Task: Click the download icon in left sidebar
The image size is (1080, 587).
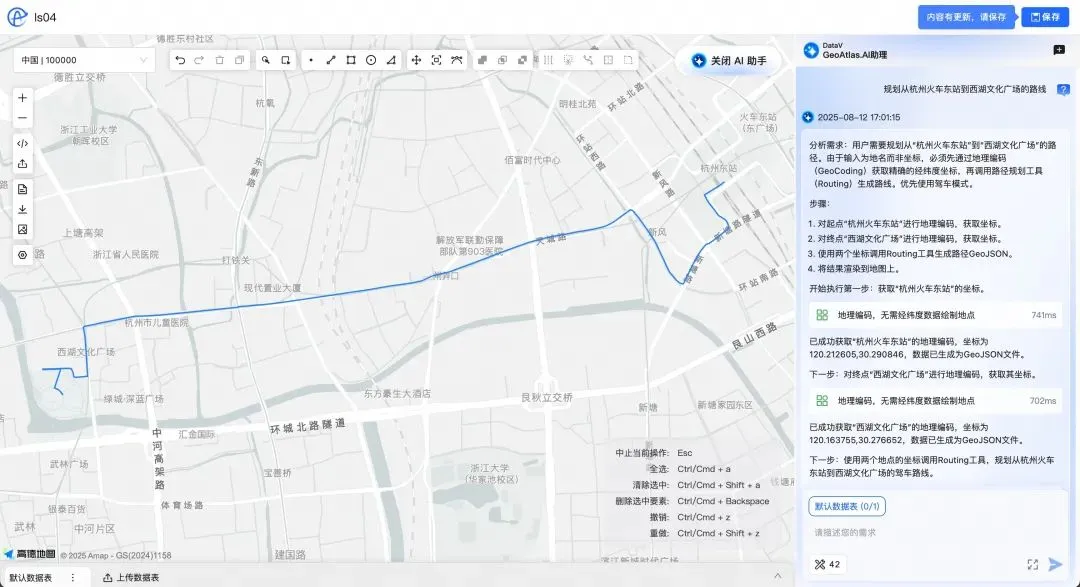Action: (23, 209)
